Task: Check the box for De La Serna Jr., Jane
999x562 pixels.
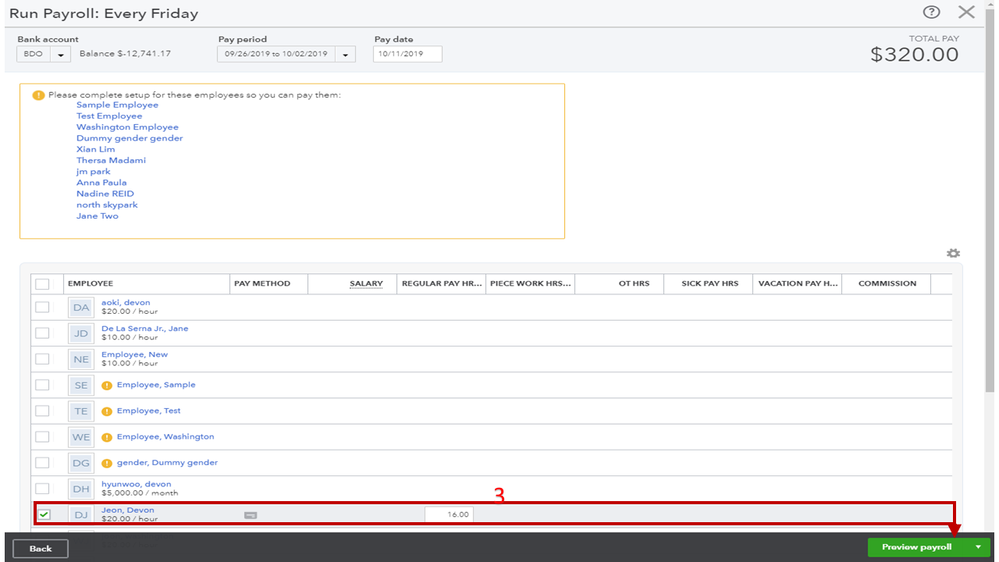Action: [x=43, y=333]
